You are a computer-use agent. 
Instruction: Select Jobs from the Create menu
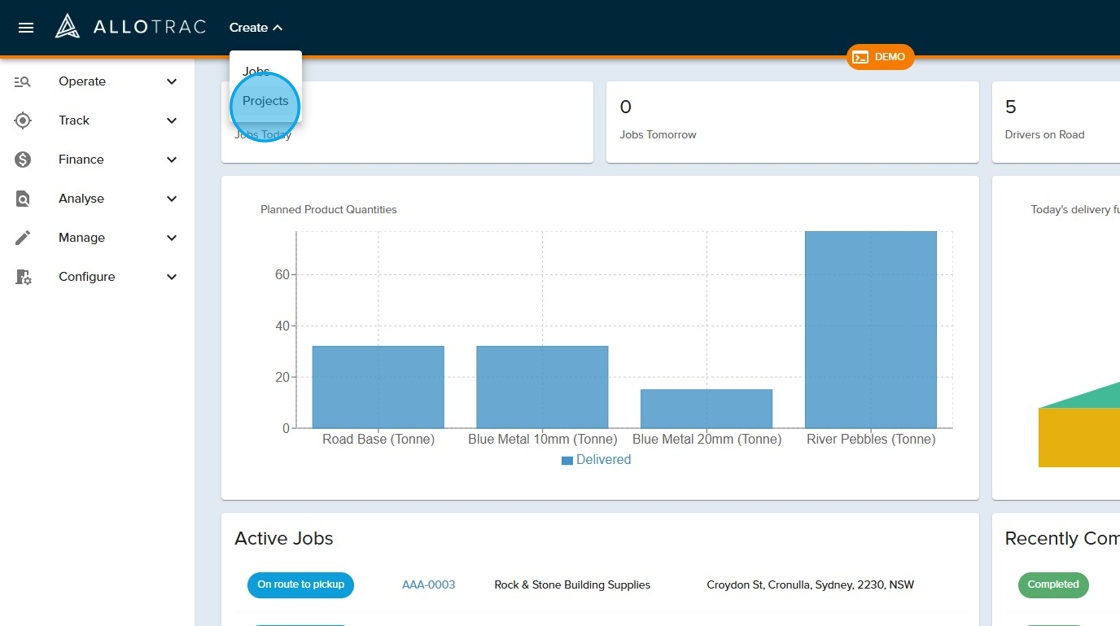256,71
